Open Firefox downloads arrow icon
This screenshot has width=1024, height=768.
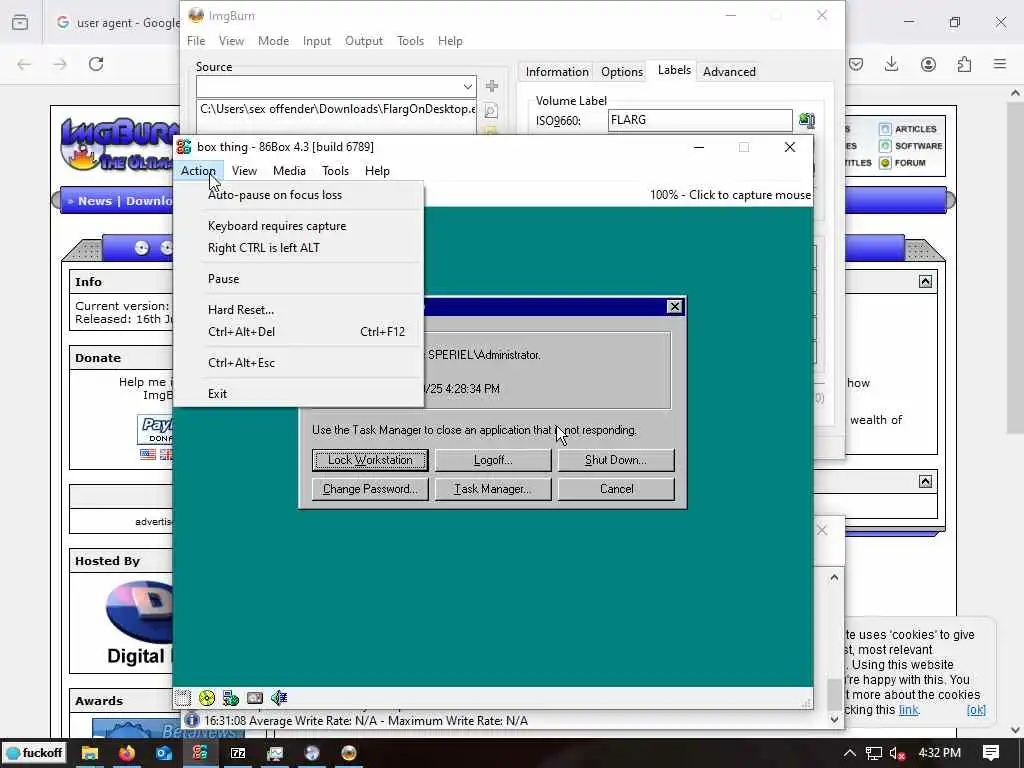[x=891, y=64]
